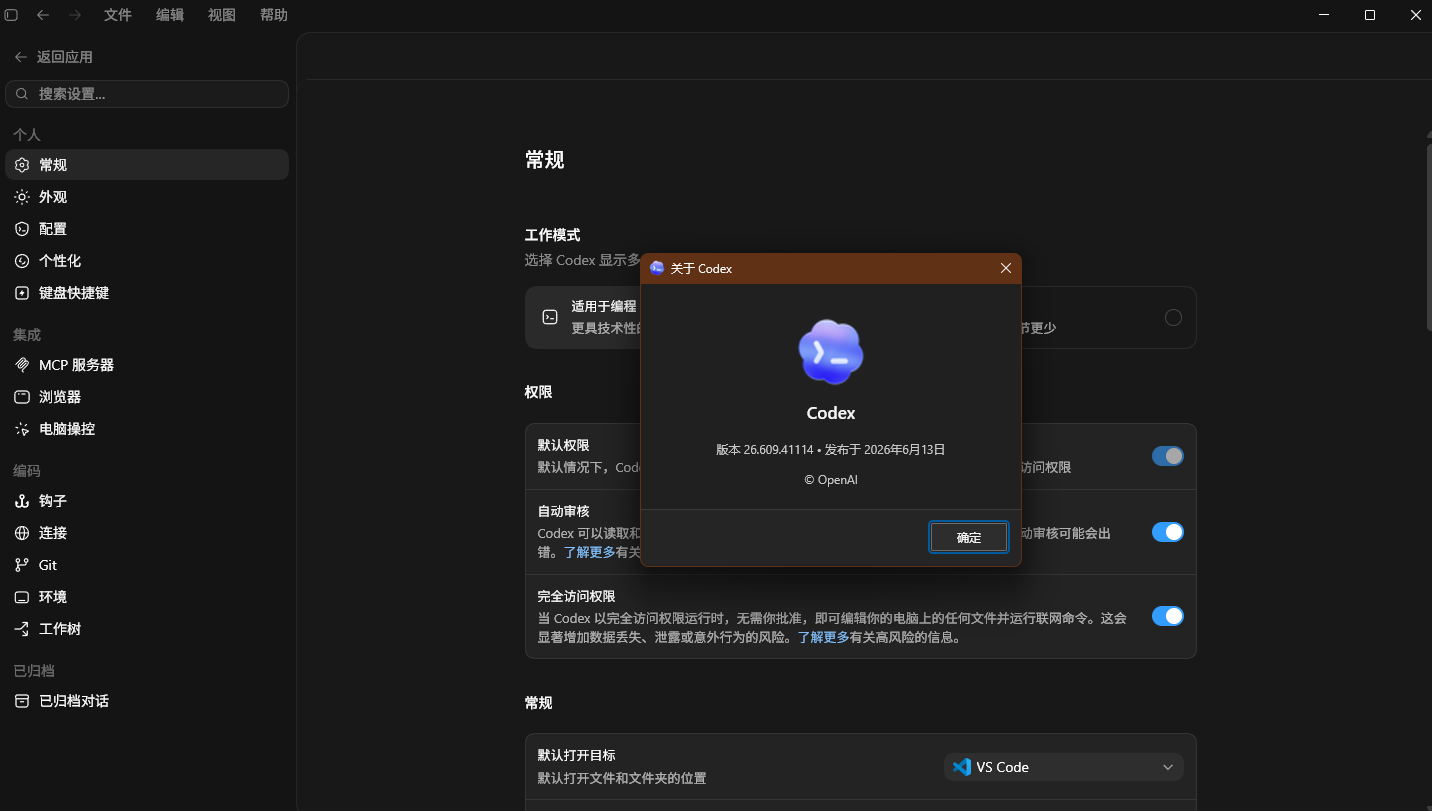This screenshot has width=1432, height=811.
Task: Click the 已归档 sidebar group label
Action: 33,670
